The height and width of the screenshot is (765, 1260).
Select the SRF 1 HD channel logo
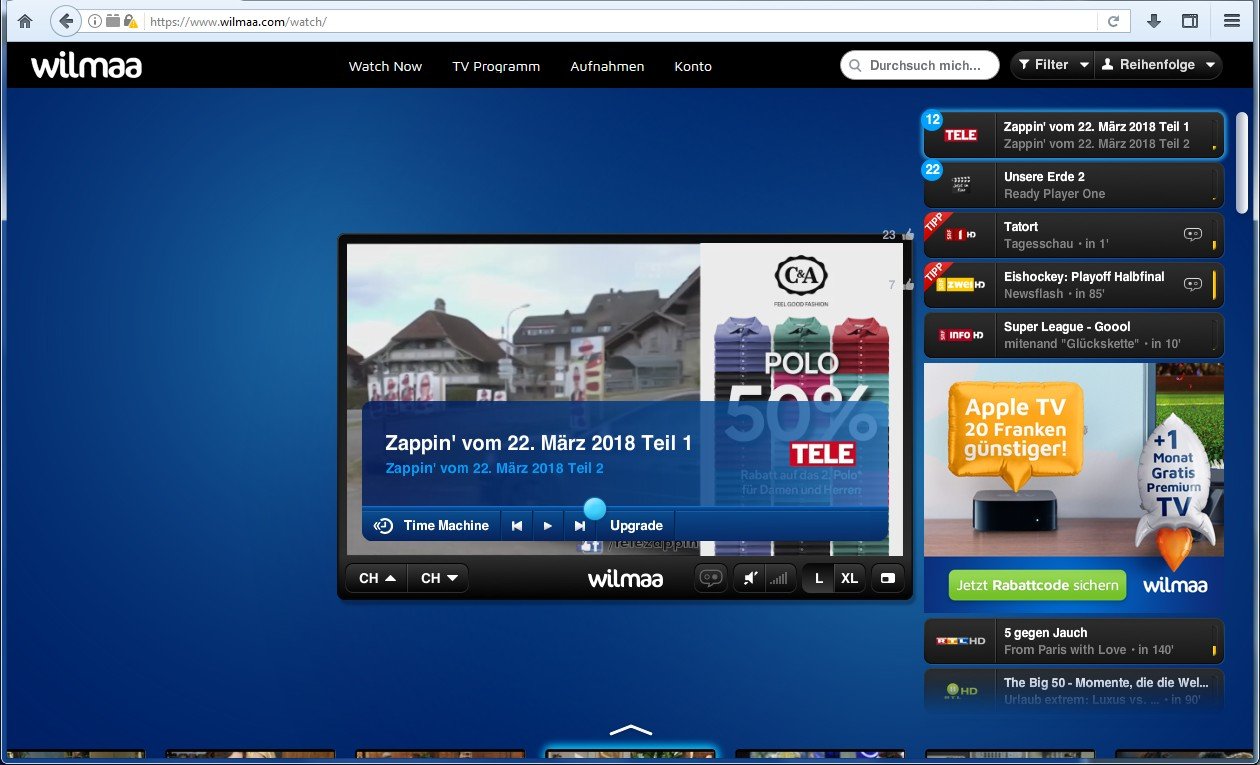tap(961, 235)
